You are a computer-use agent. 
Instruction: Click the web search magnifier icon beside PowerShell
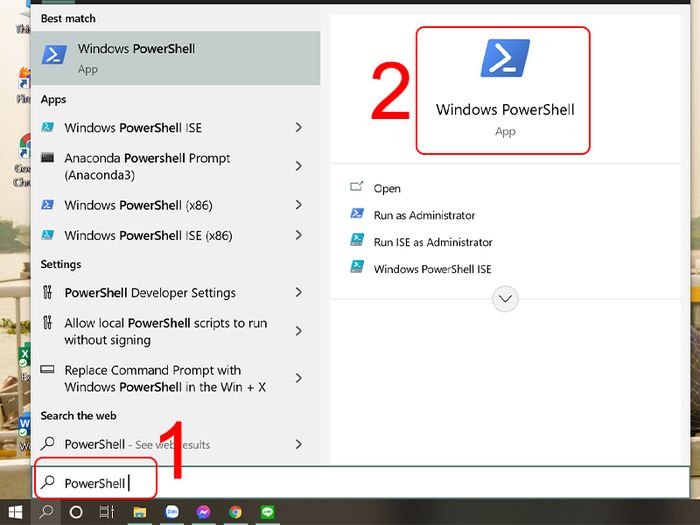[x=48, y=444]
